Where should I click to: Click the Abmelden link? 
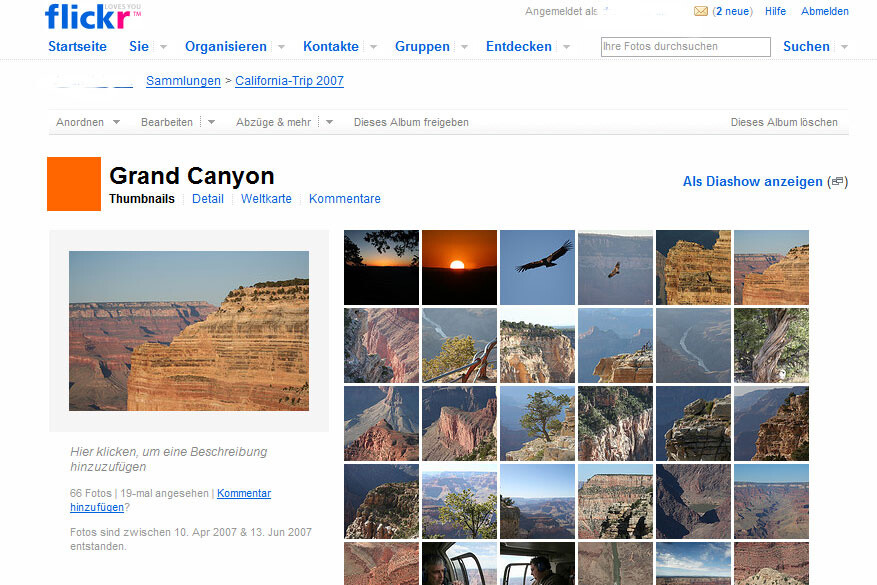(824, 12)
